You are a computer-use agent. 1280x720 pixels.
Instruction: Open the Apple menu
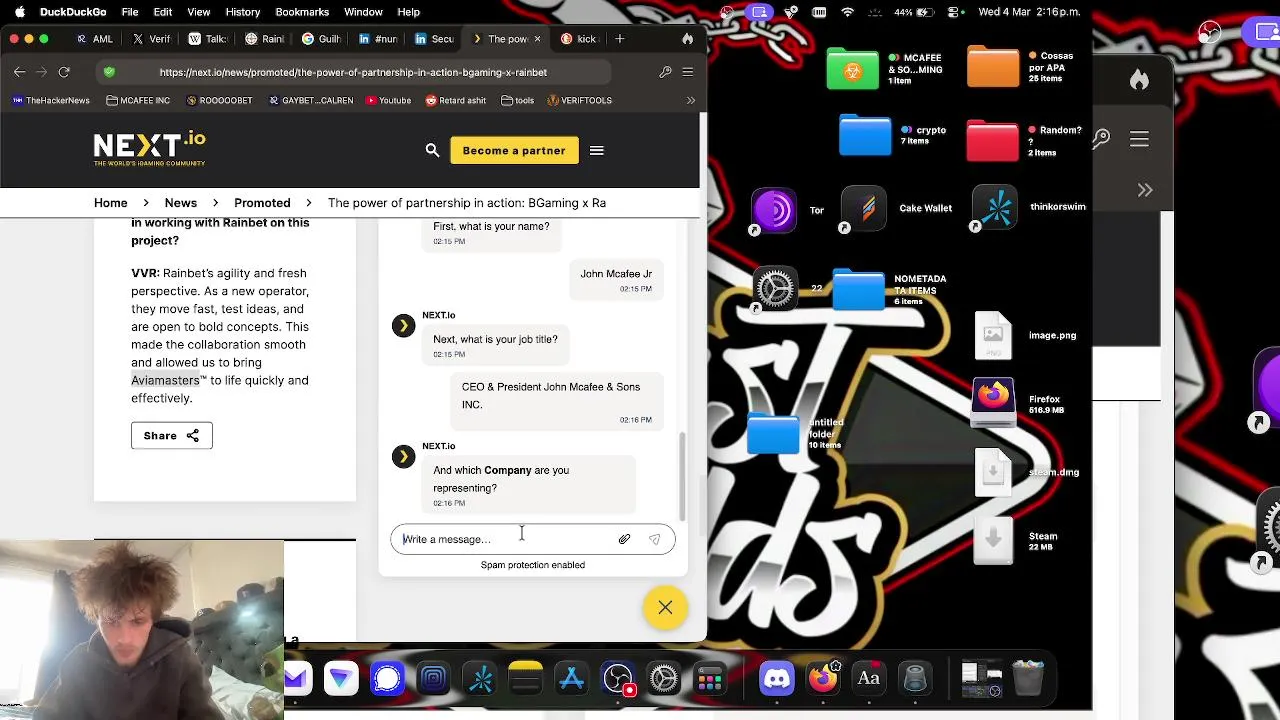click(x=19, y=12)
